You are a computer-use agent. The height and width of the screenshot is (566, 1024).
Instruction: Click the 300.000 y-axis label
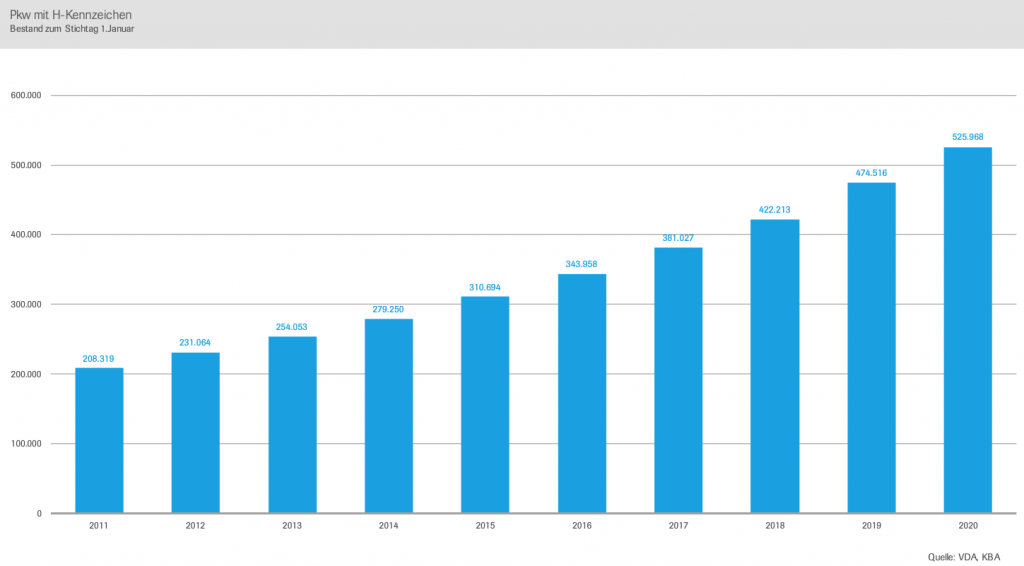[26, 304]
